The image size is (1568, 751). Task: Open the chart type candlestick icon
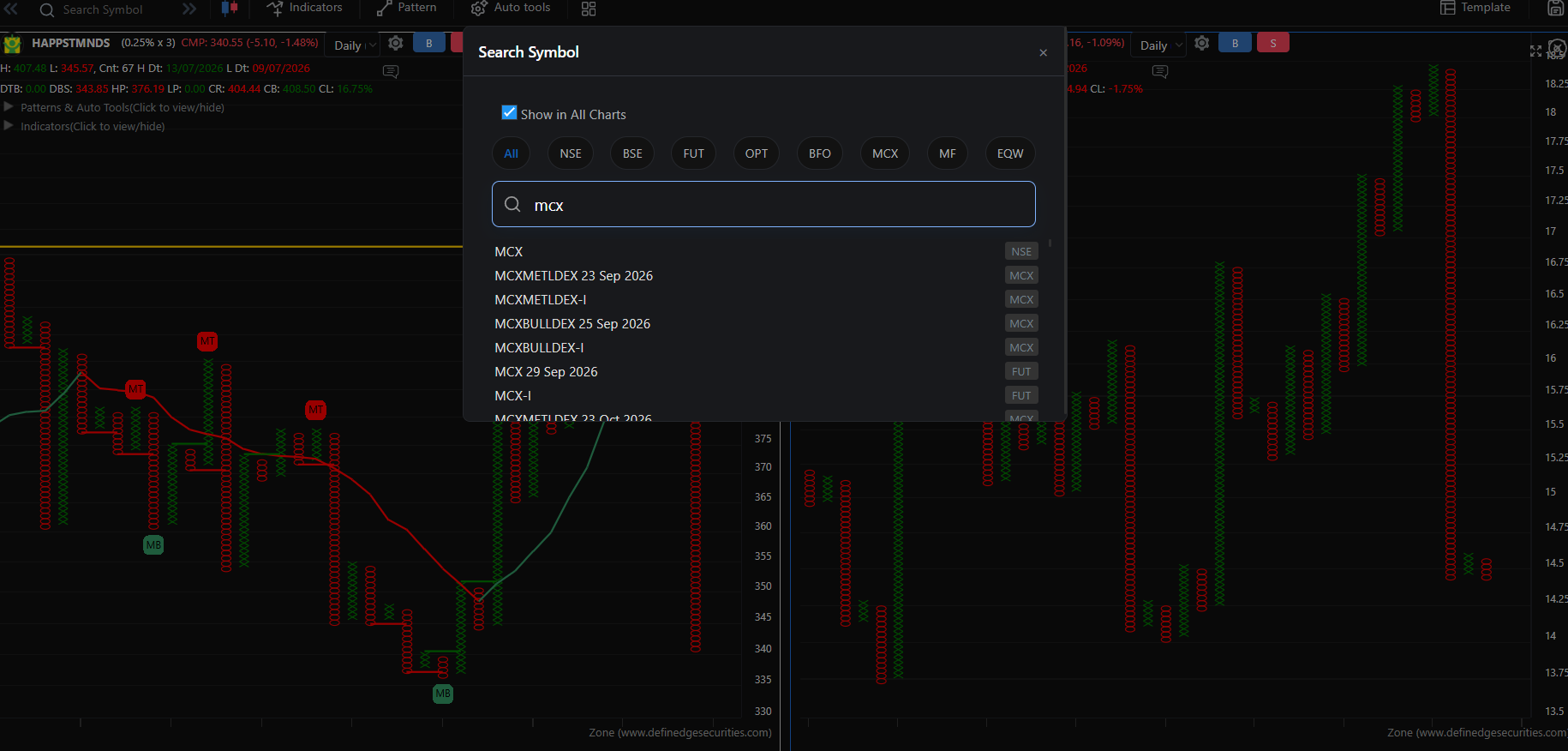pyautogui.click(x=230, y=9)
